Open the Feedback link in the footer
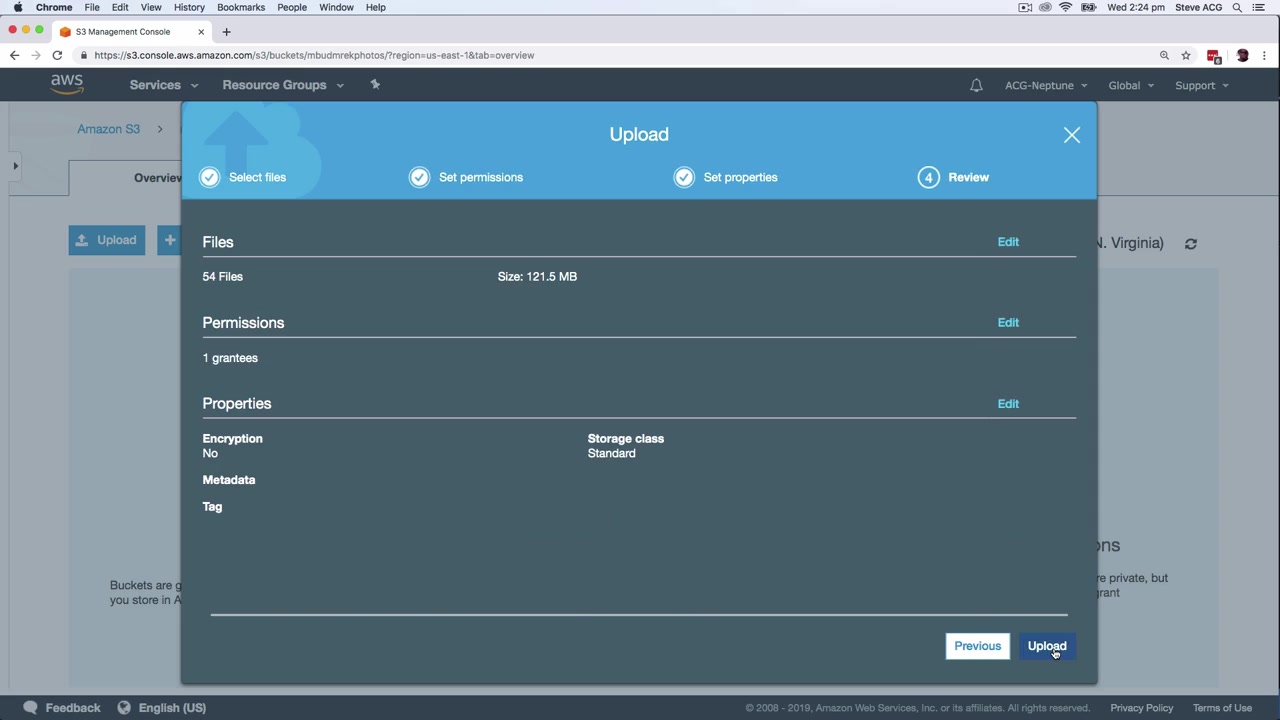Image resolution: width=1280 pixels, height=720 pixels. coord(62,708)
